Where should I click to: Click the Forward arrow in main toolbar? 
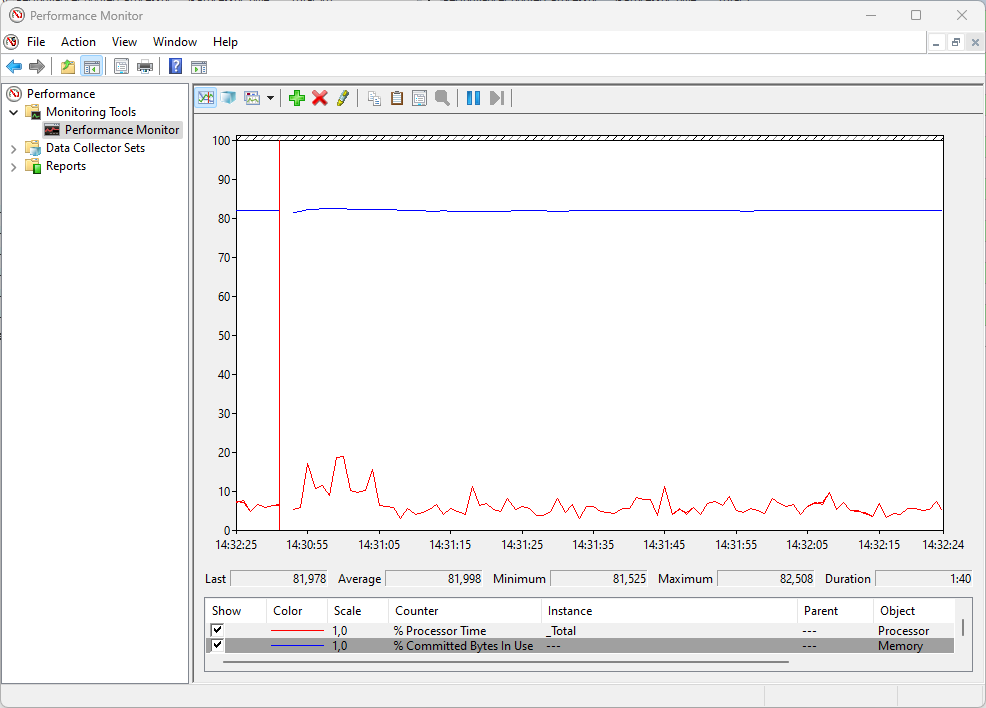tap(37, 66)
